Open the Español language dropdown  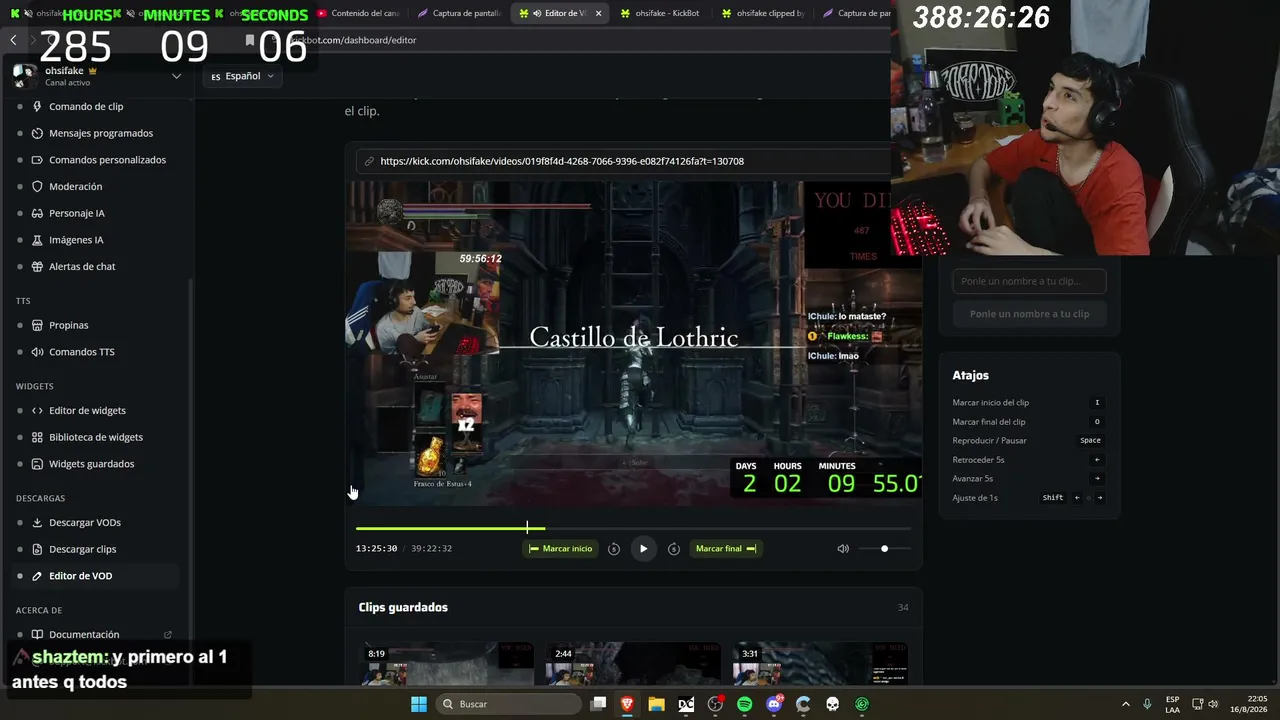(x=243, y=76)
